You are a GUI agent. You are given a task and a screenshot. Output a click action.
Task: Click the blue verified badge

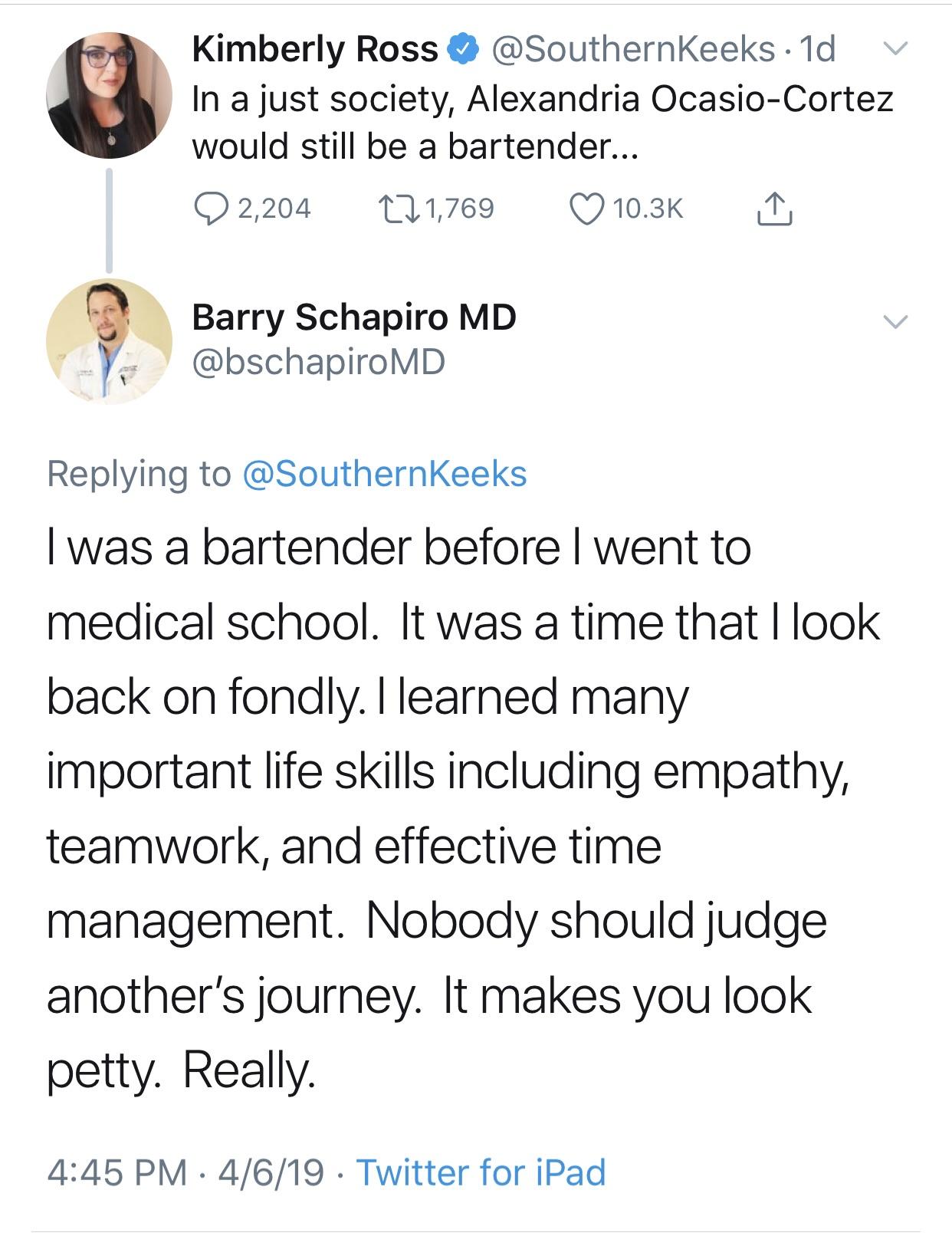click(464, 50)
